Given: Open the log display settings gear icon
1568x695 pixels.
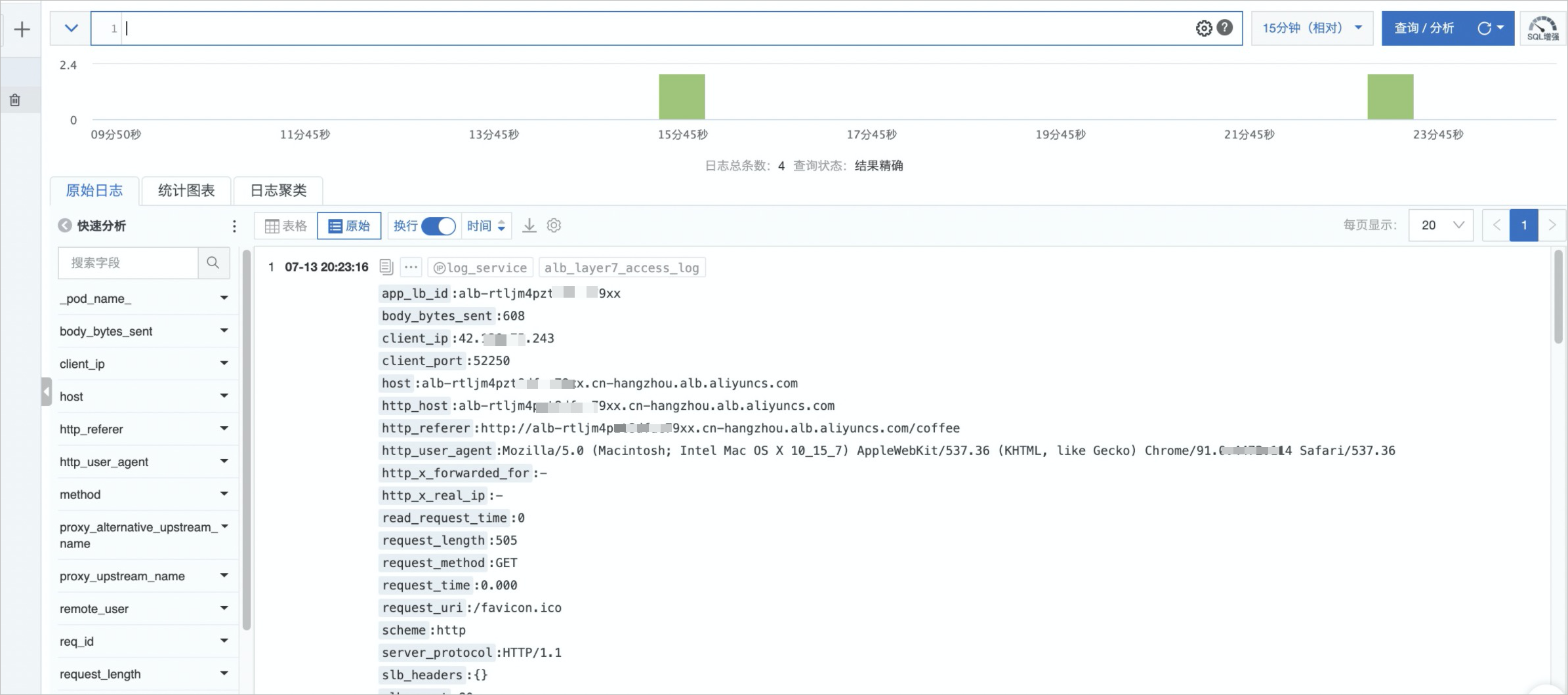Looking at the screenshot, I should 554,226.
